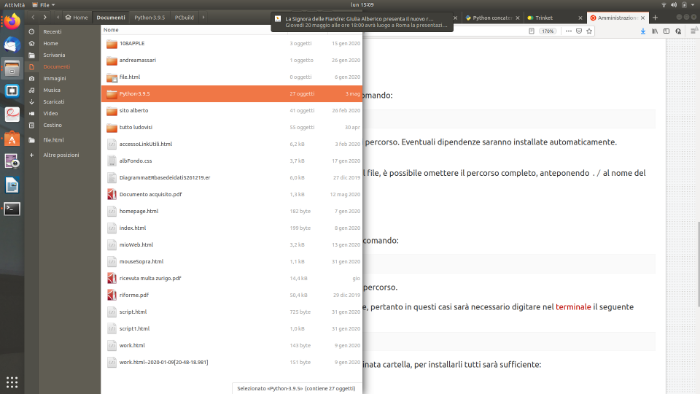This screenshot has width=700, height=394.
Task: Toggle reader view in address bar
Action: 531,31
